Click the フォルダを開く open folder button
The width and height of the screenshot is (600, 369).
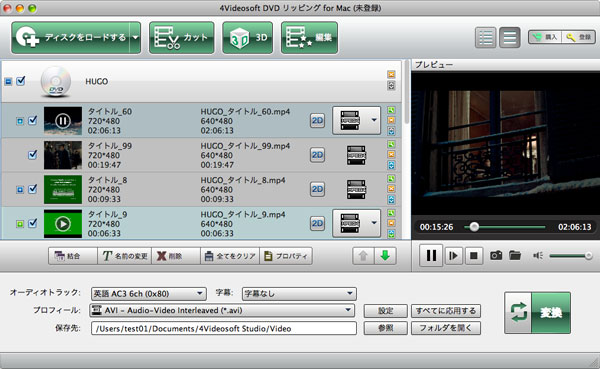click(x=446, y=328)
